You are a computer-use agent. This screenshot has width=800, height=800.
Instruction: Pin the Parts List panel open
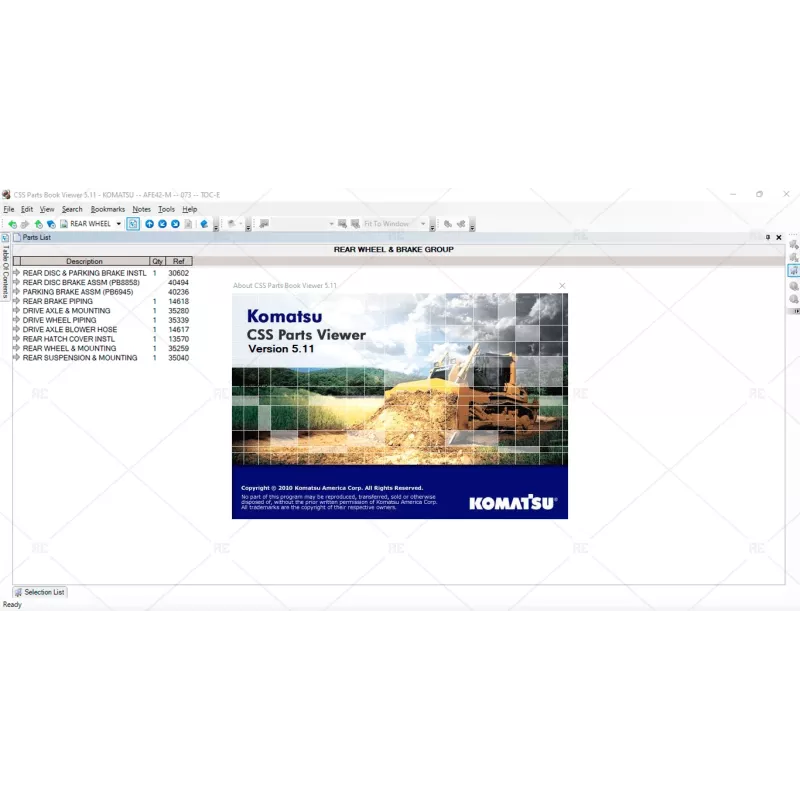pyautogui.click(x=767, y=237)
